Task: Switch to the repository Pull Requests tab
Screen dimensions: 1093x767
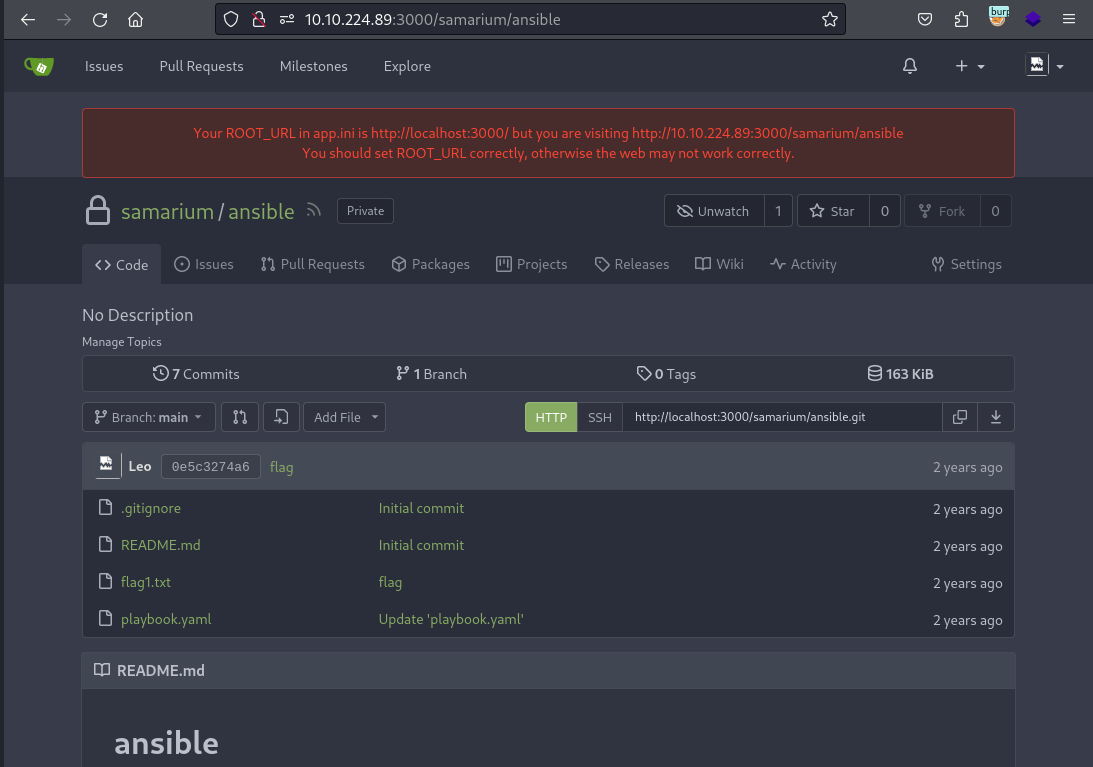Action: click(x=312, y=264)
